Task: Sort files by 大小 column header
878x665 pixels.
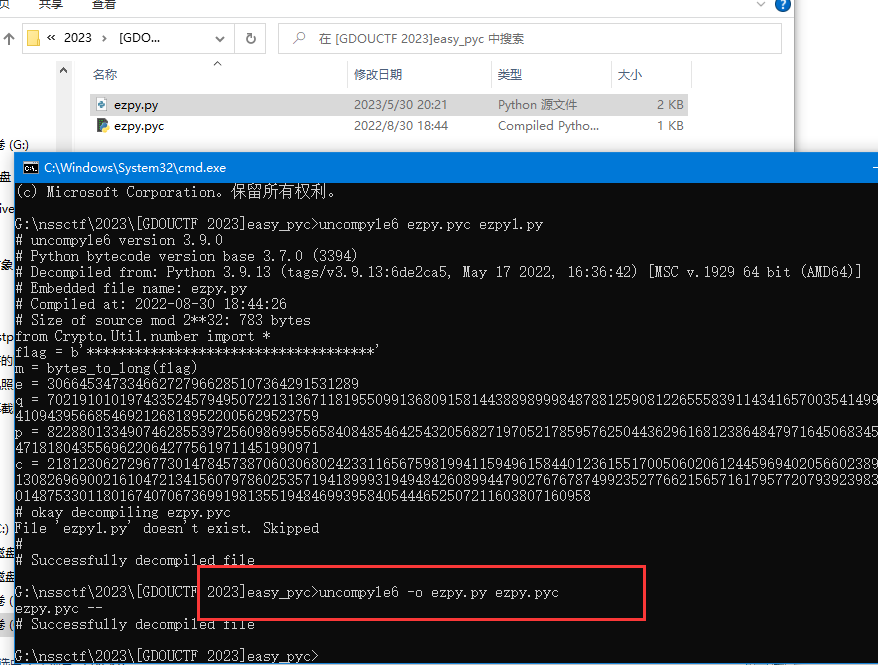Action: pos(630,75)
